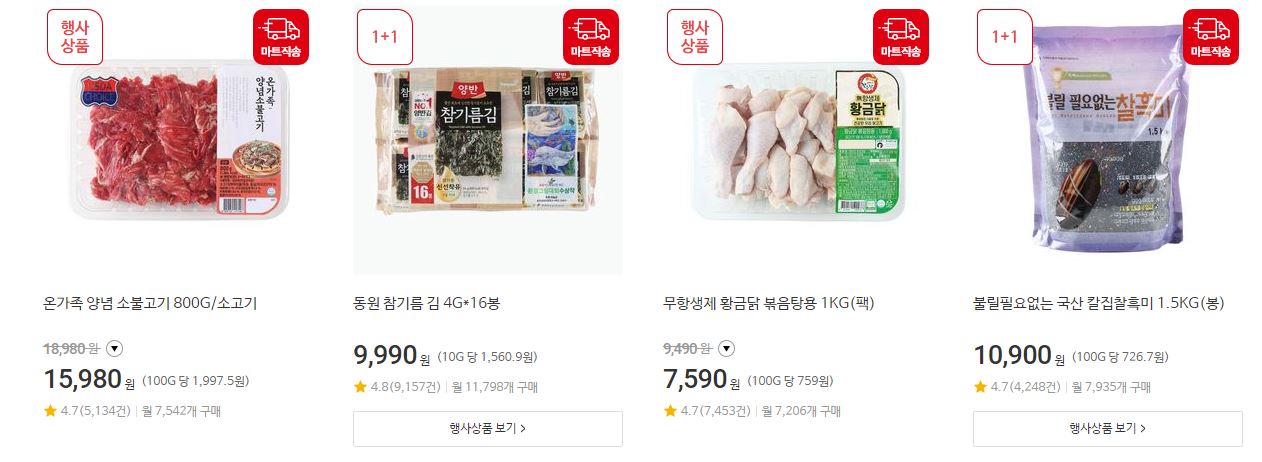Click the 마트직송 truck icon on bulgogi product

pos(281,37)
